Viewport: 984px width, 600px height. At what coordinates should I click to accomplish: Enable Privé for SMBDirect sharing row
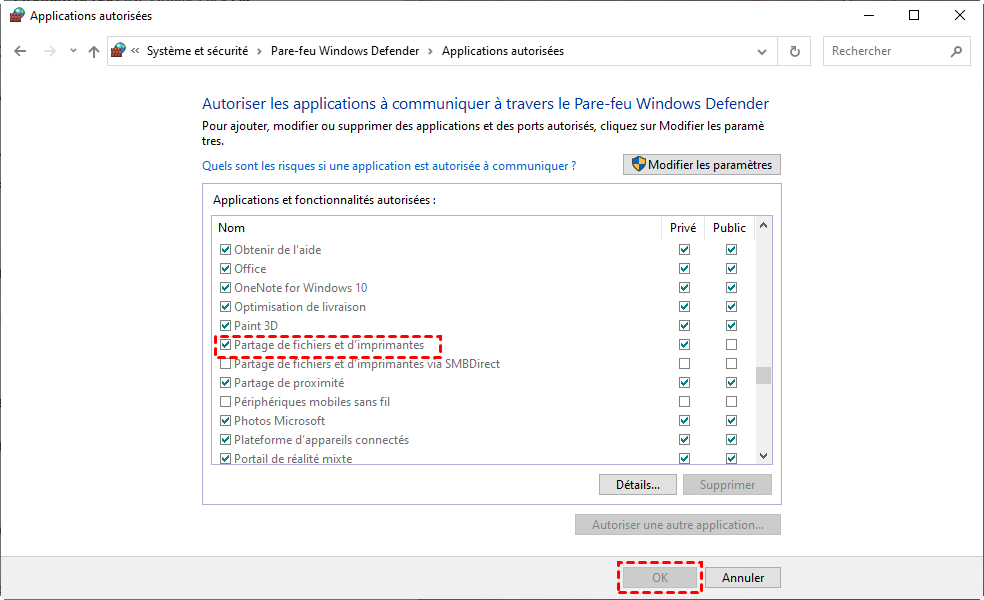pyautogui.click(x=685, y=364)
